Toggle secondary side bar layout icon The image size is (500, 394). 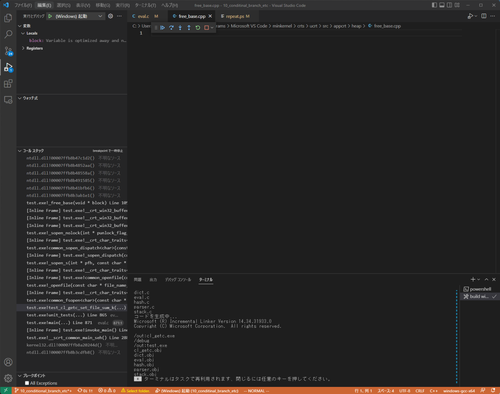(x=449, y=5)
